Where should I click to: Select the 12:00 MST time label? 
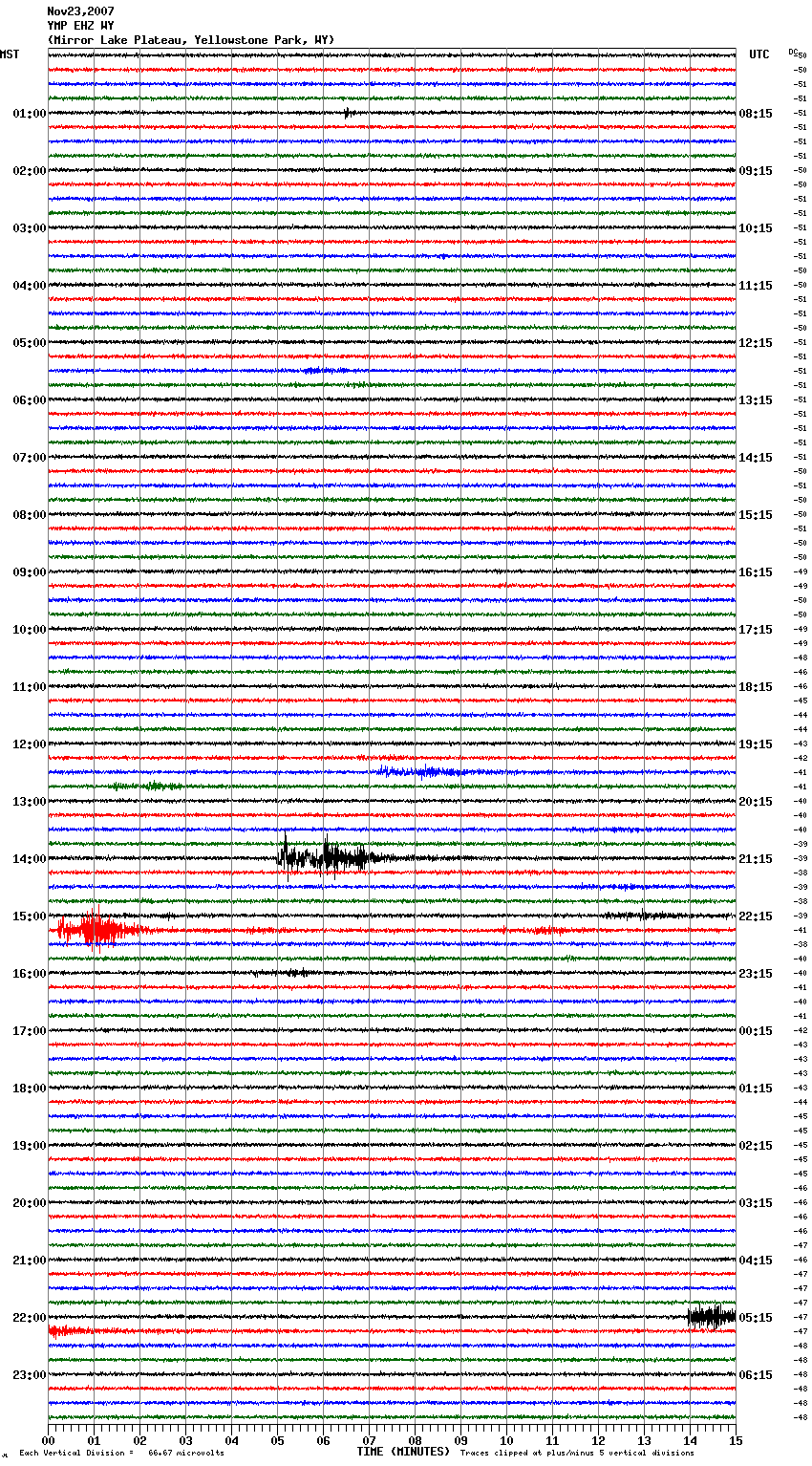pyautogui.click(x=30, y=744)
